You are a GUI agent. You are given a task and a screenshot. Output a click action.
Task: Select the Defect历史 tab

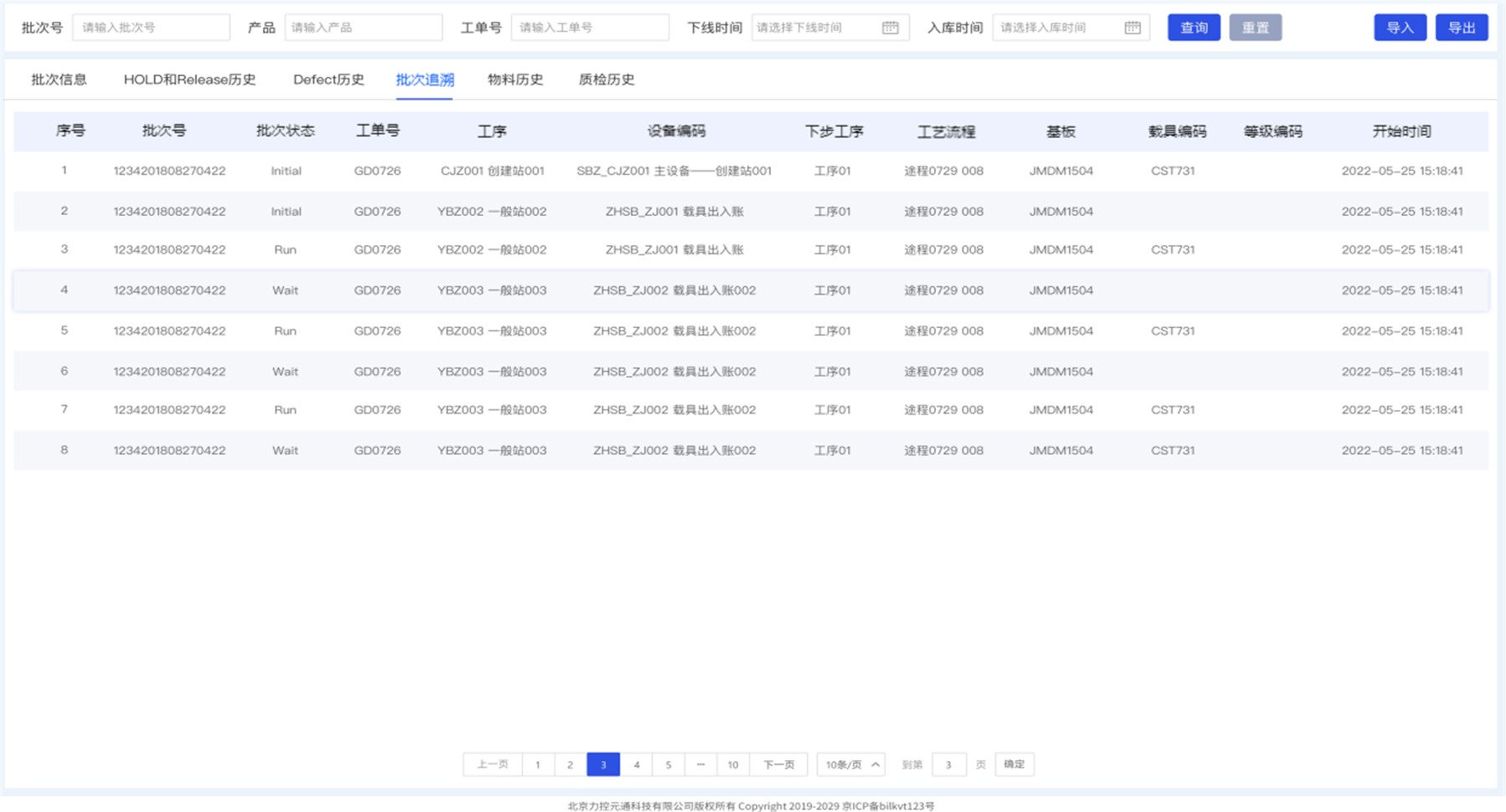pos(328,80)
